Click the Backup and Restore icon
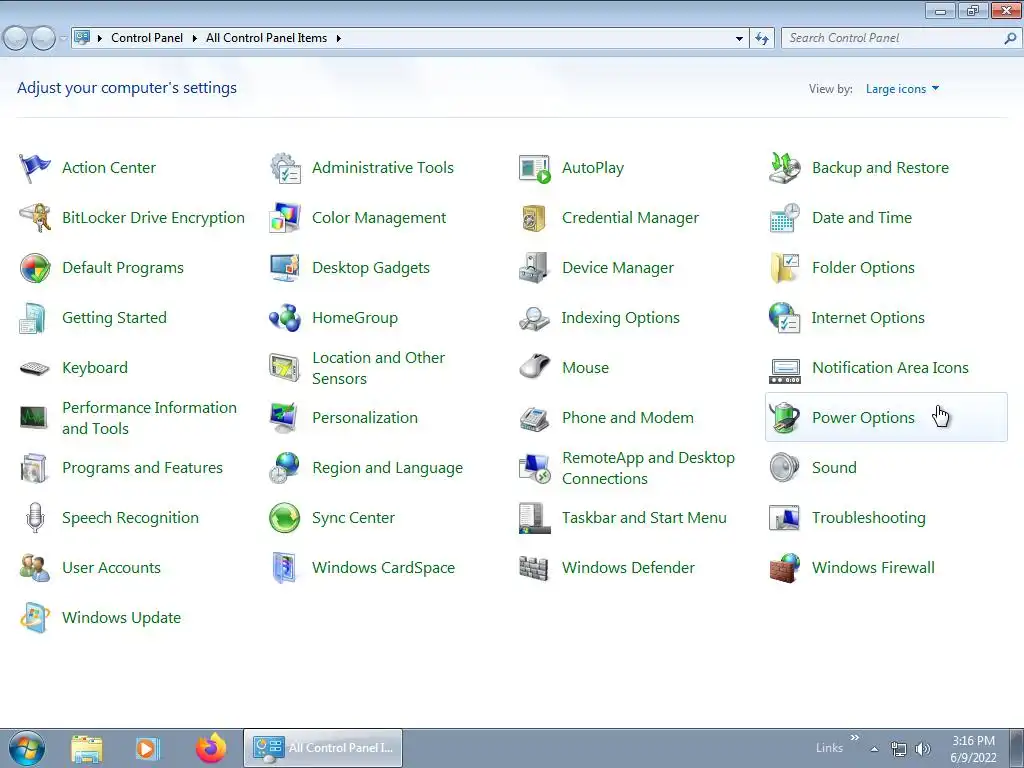This screenshot has height=768, width=1024. [x=784, y=168]
